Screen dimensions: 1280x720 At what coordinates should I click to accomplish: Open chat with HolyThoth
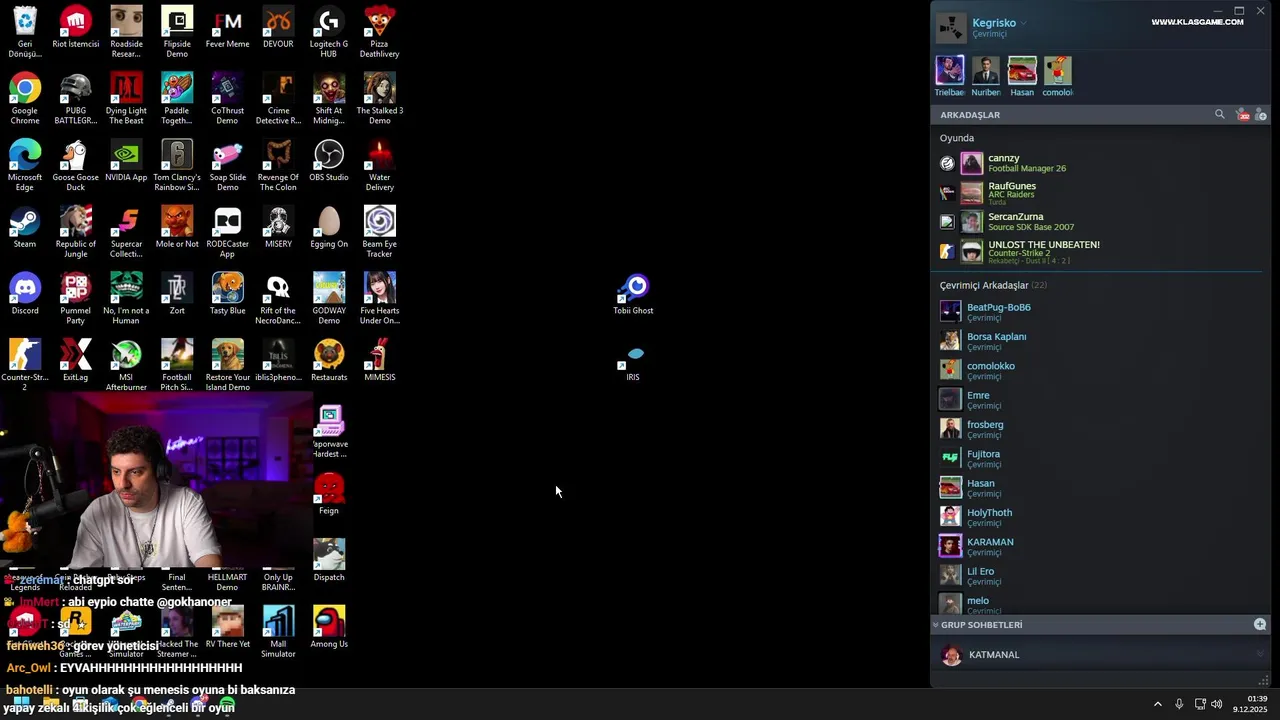[x=1100, y=516]
